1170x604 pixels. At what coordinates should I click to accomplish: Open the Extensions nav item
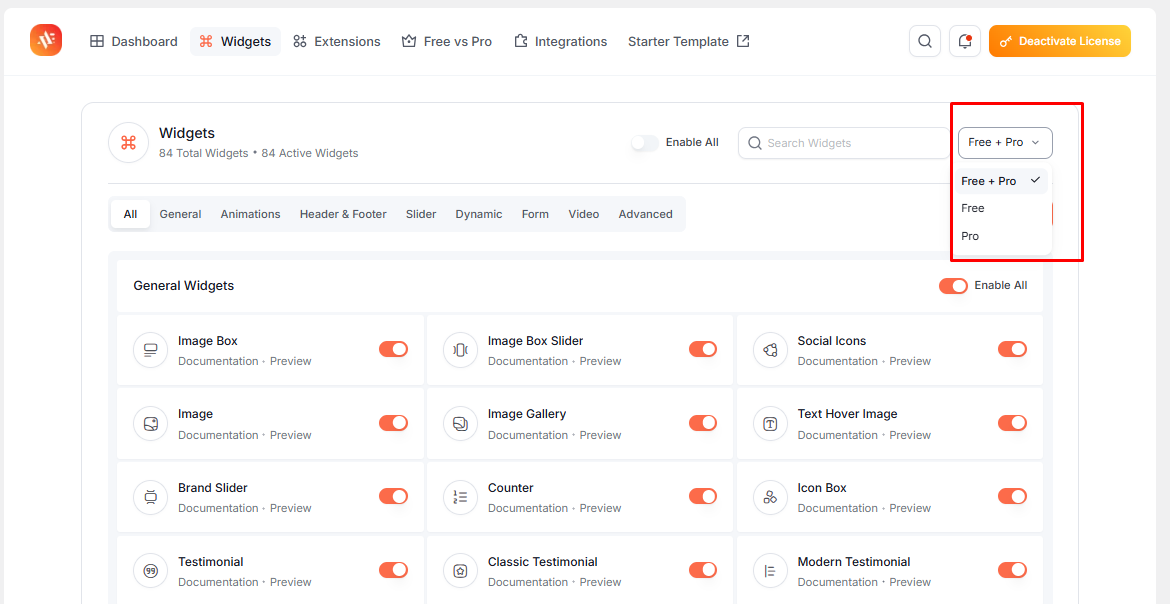337,41
